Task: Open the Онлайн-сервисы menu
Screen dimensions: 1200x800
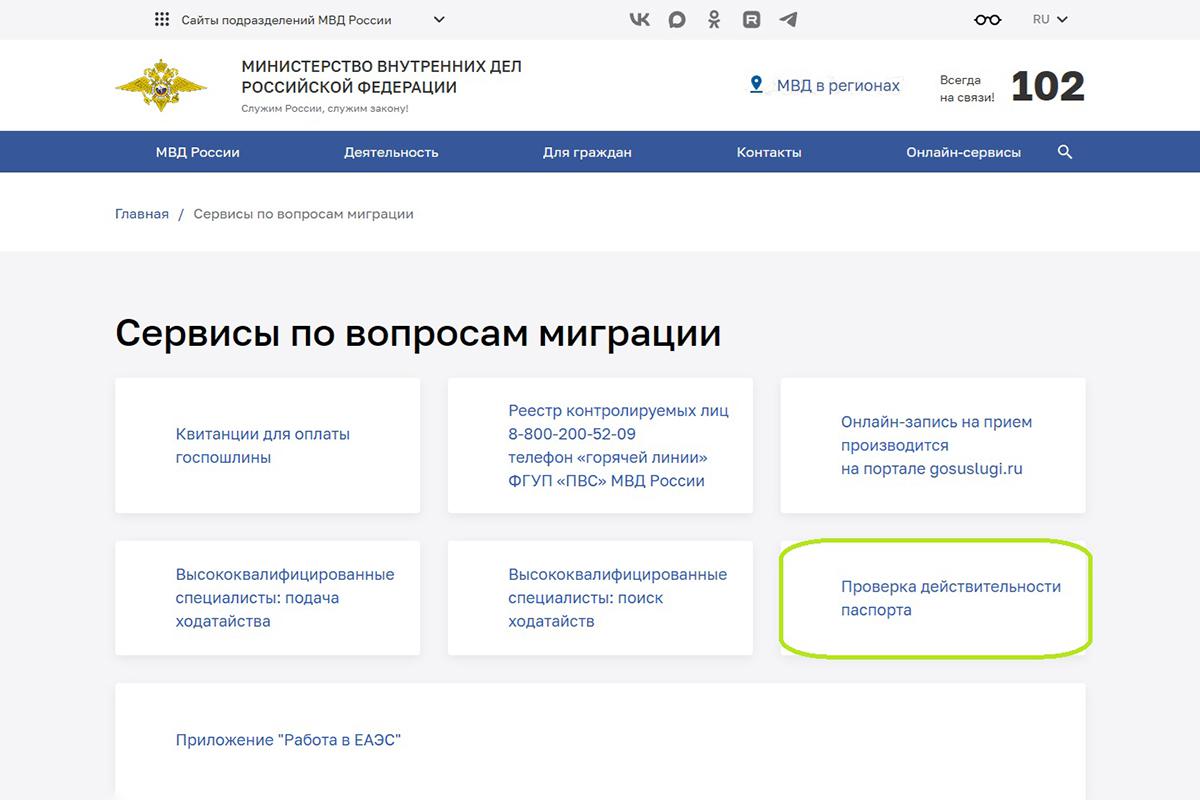Action: pyautogui.click(x=963, y=151)
